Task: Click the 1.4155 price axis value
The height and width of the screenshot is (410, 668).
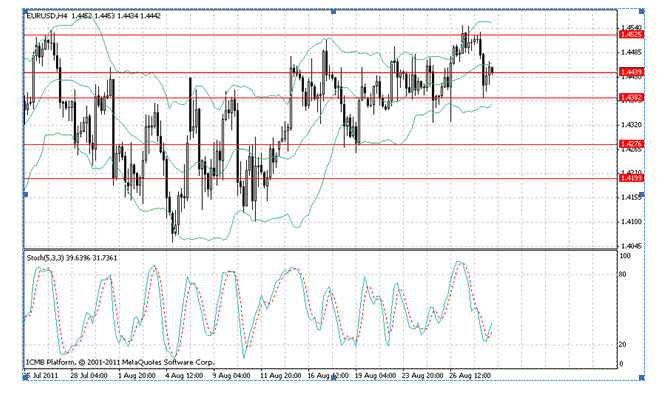Action: click(631, 197)
